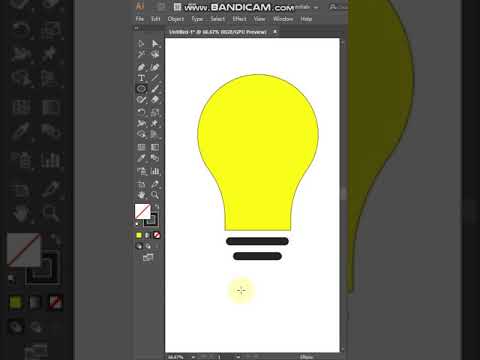The width and height of the screenshot is (480, 360).
Task: Open the Help menu
Action: [x=306, y=19]
